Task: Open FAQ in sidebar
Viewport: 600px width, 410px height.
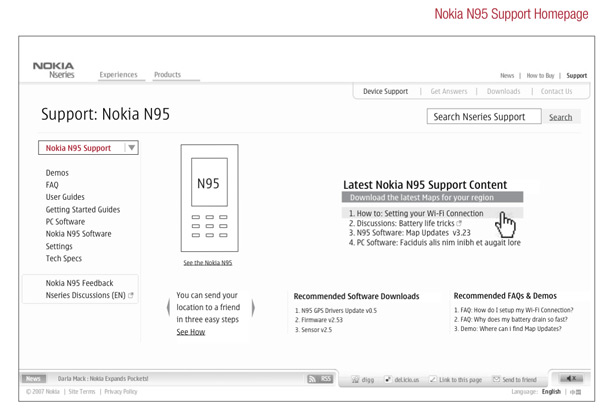Action: [52, 185]
